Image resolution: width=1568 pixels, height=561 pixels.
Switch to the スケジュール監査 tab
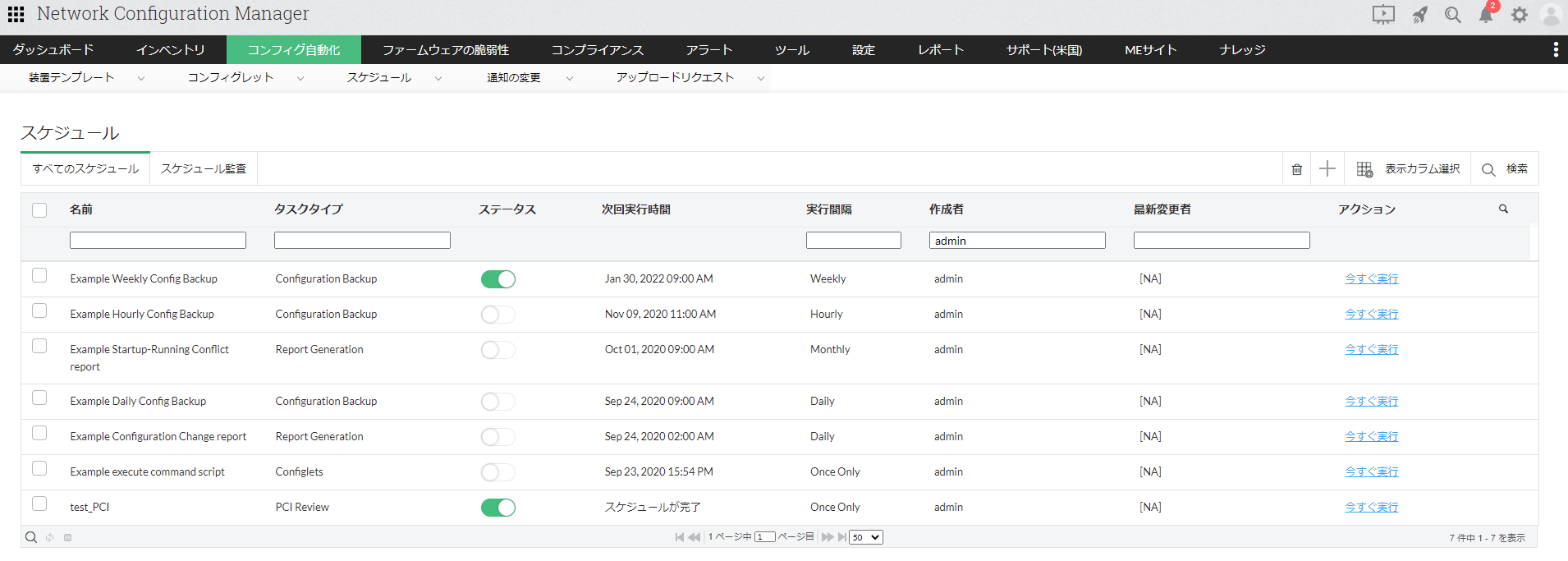point(204,168)
